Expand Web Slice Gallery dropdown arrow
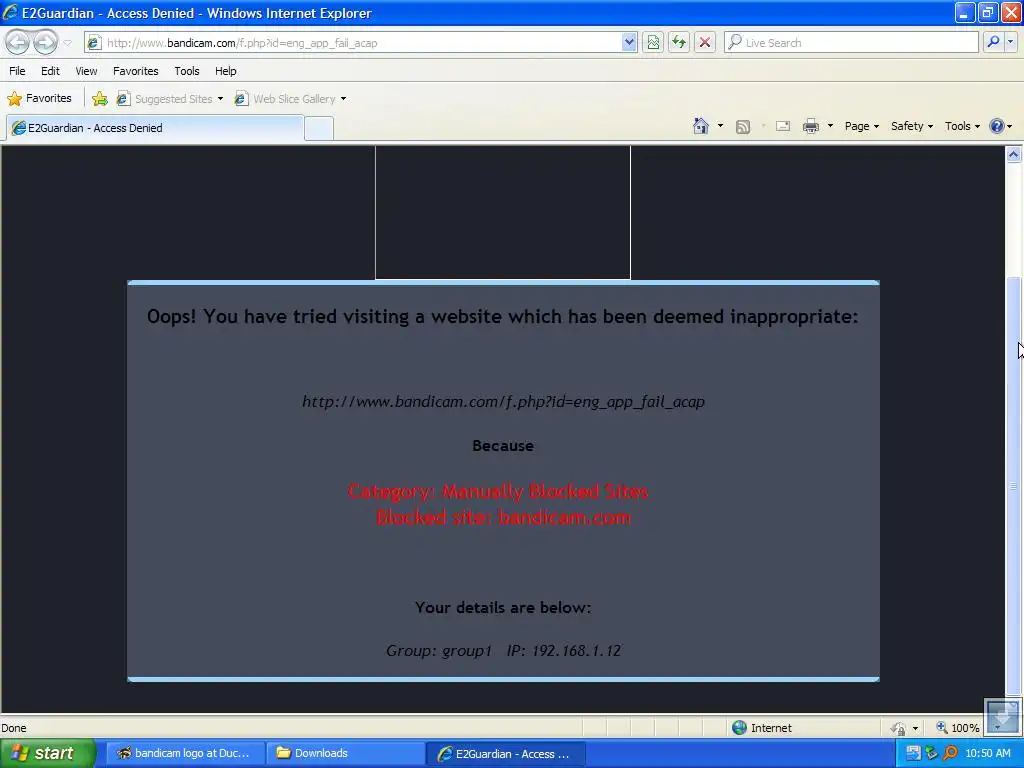The image size is (1024, 768). (x=344, y=99)
